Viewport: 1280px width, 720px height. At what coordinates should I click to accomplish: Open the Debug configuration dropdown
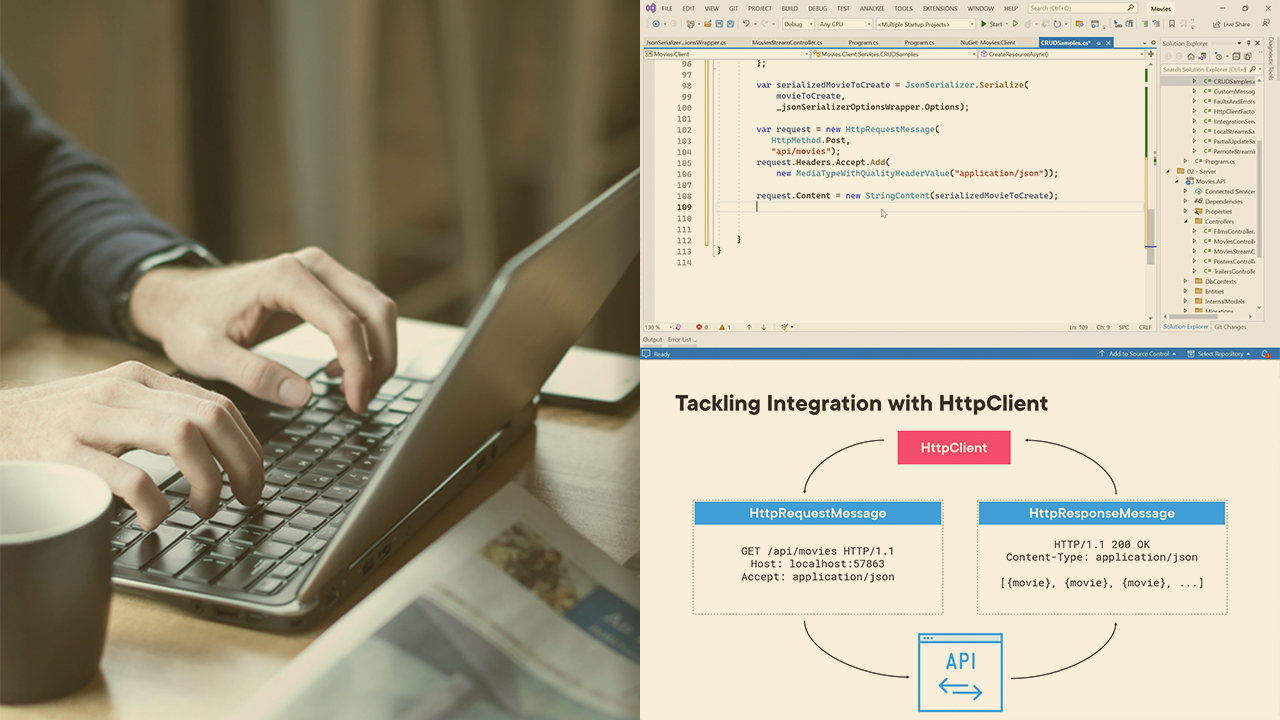(x=798, y=24)
